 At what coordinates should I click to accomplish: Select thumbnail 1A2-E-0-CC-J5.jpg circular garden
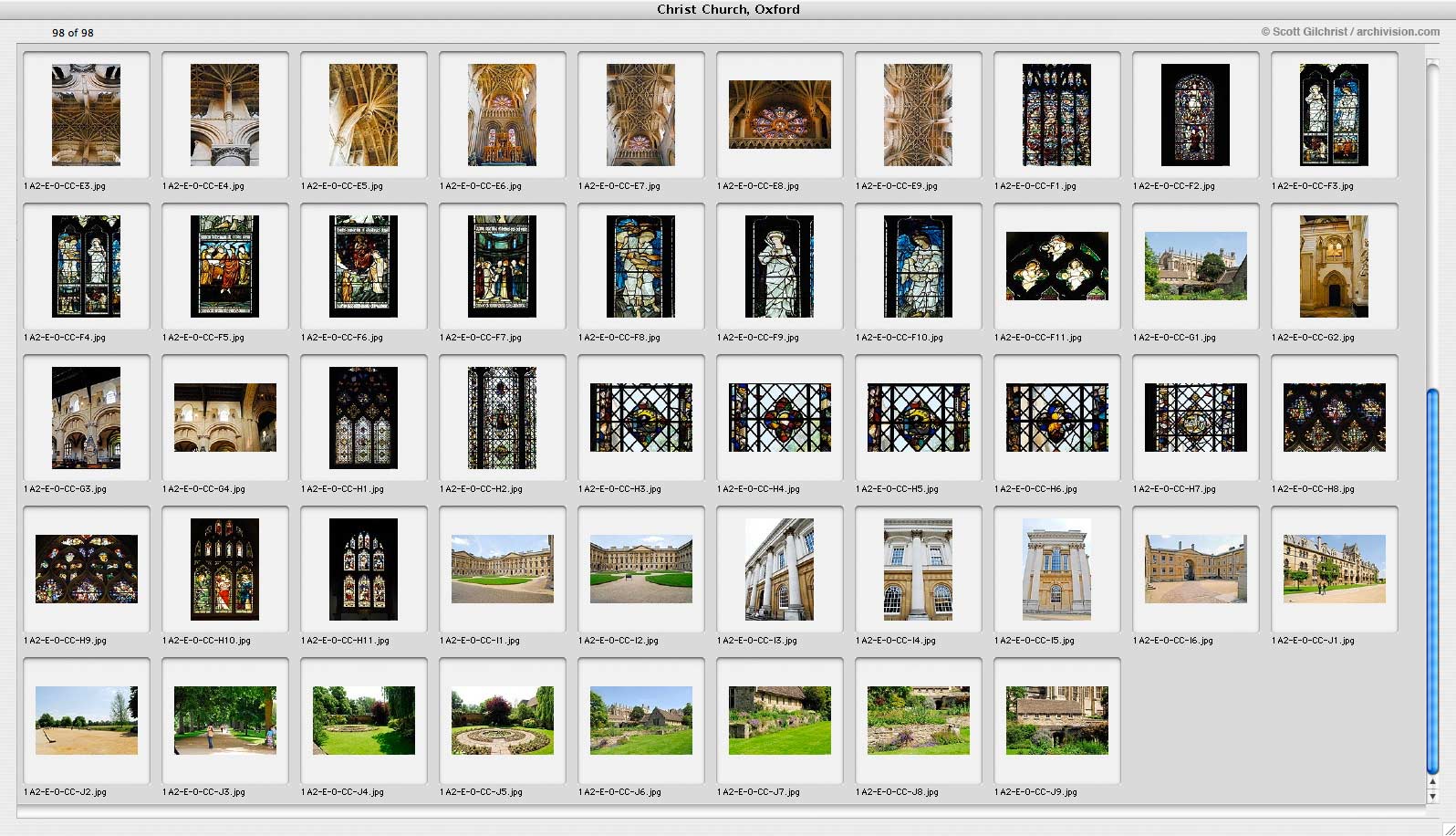coord(503,721)
